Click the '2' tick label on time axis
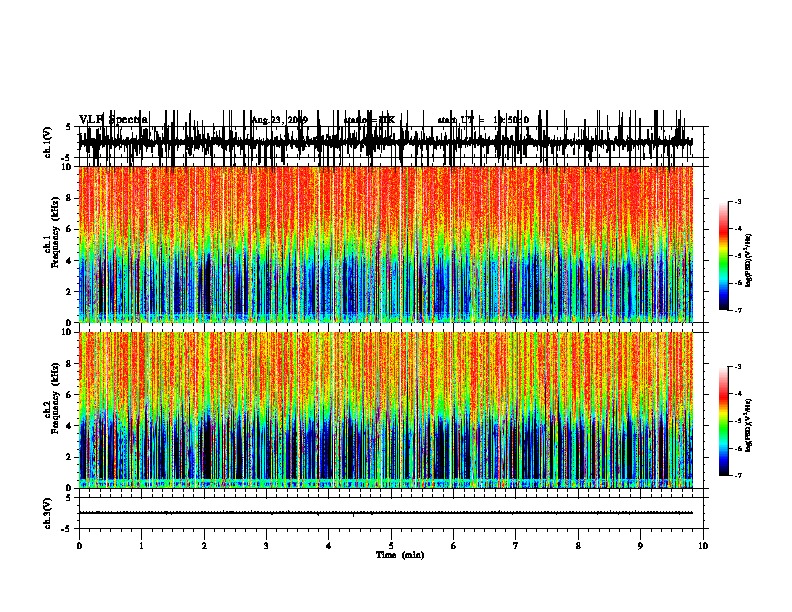 coord(204,546)
